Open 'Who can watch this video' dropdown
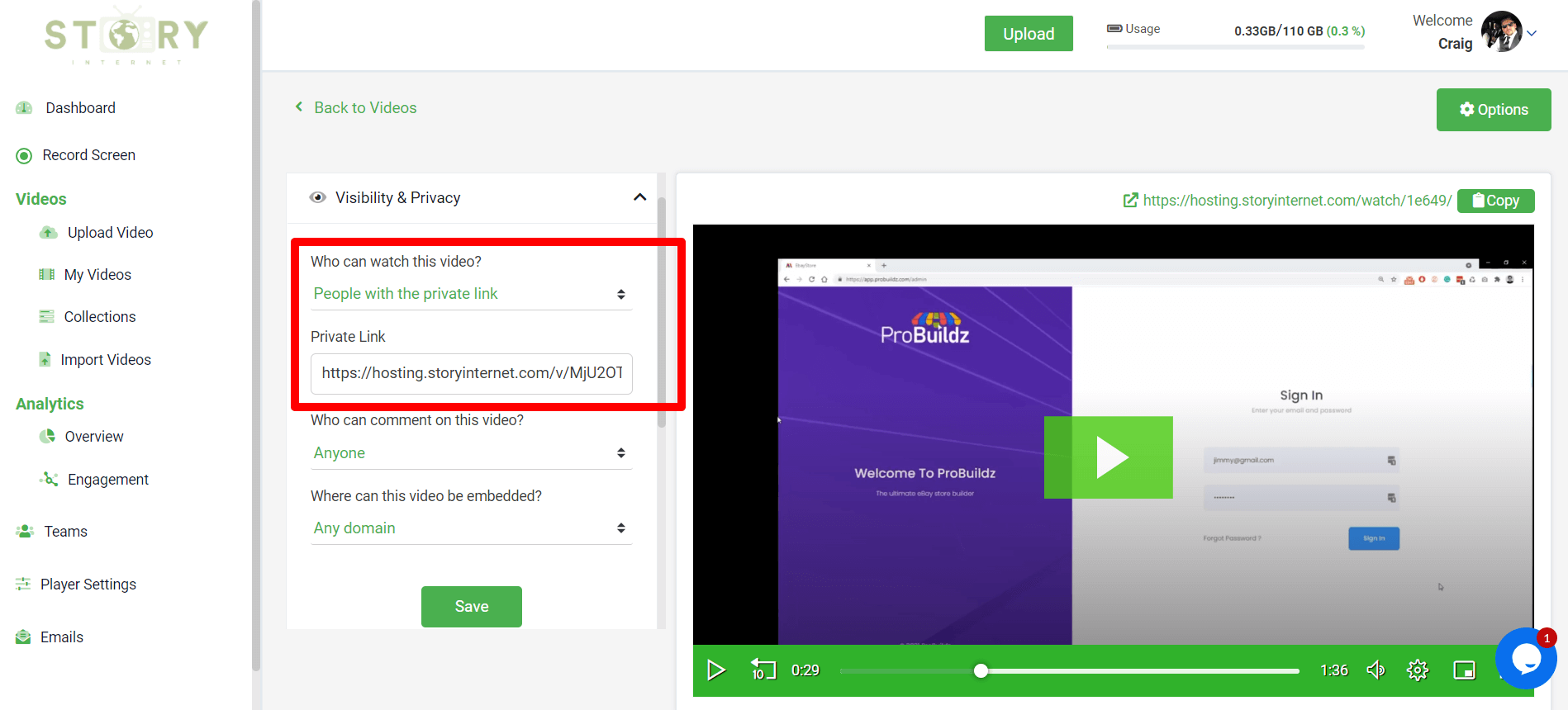 point(471,294)
